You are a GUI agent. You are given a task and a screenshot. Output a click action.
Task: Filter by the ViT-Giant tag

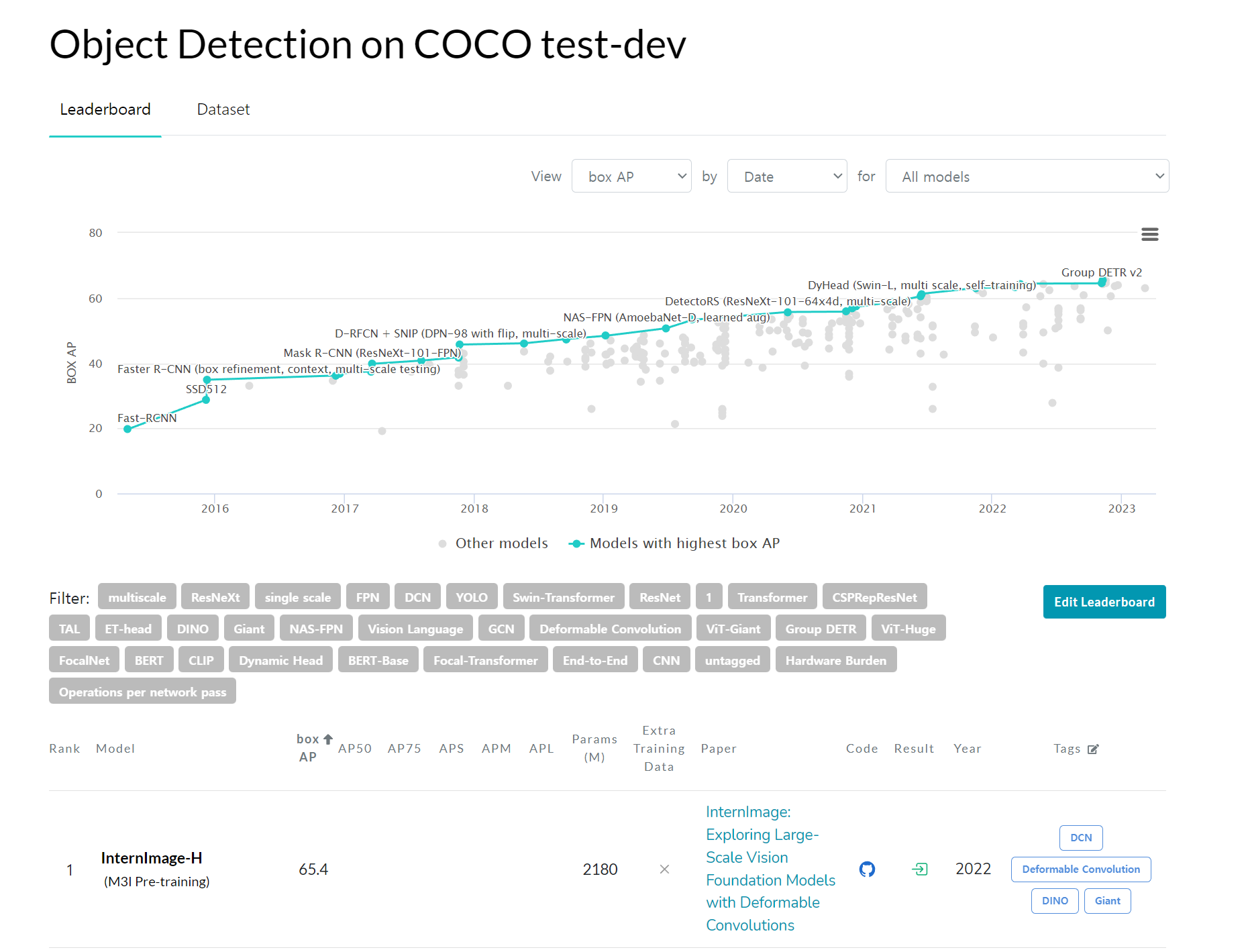pyautogui.click(x=733, y=629)
